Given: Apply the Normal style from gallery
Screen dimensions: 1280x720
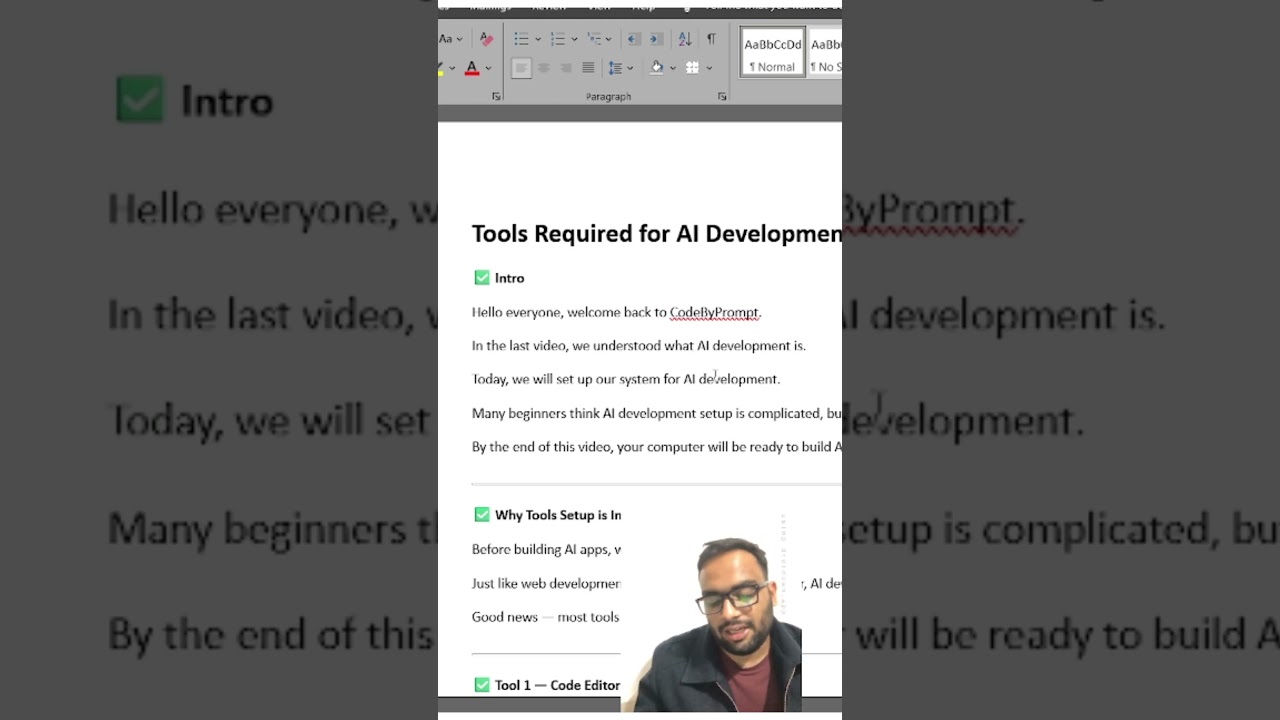Looking at the screenshot, I should [772, 53].
